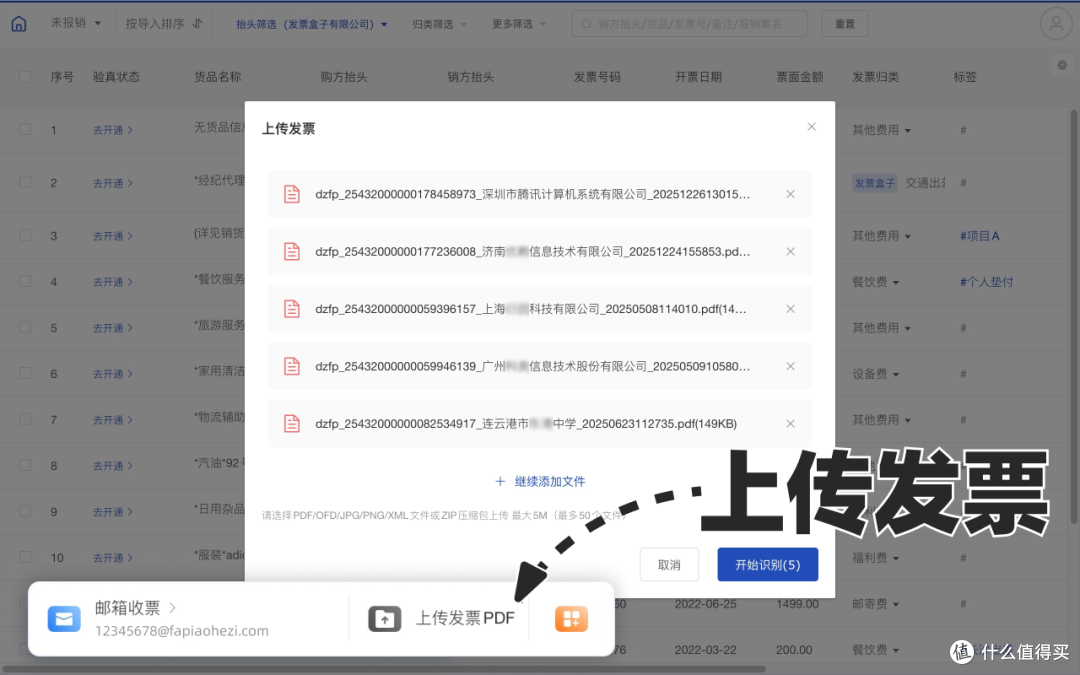
Task: Open the 未报销 status dropdown
Action: tap(76, 23)
